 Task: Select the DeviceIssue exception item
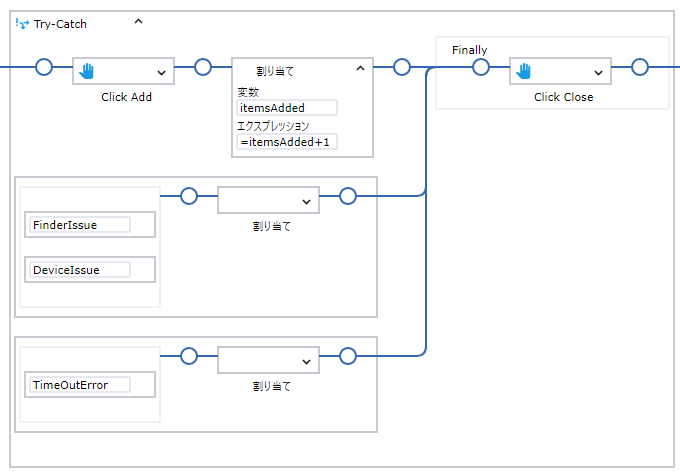(80, 270)
